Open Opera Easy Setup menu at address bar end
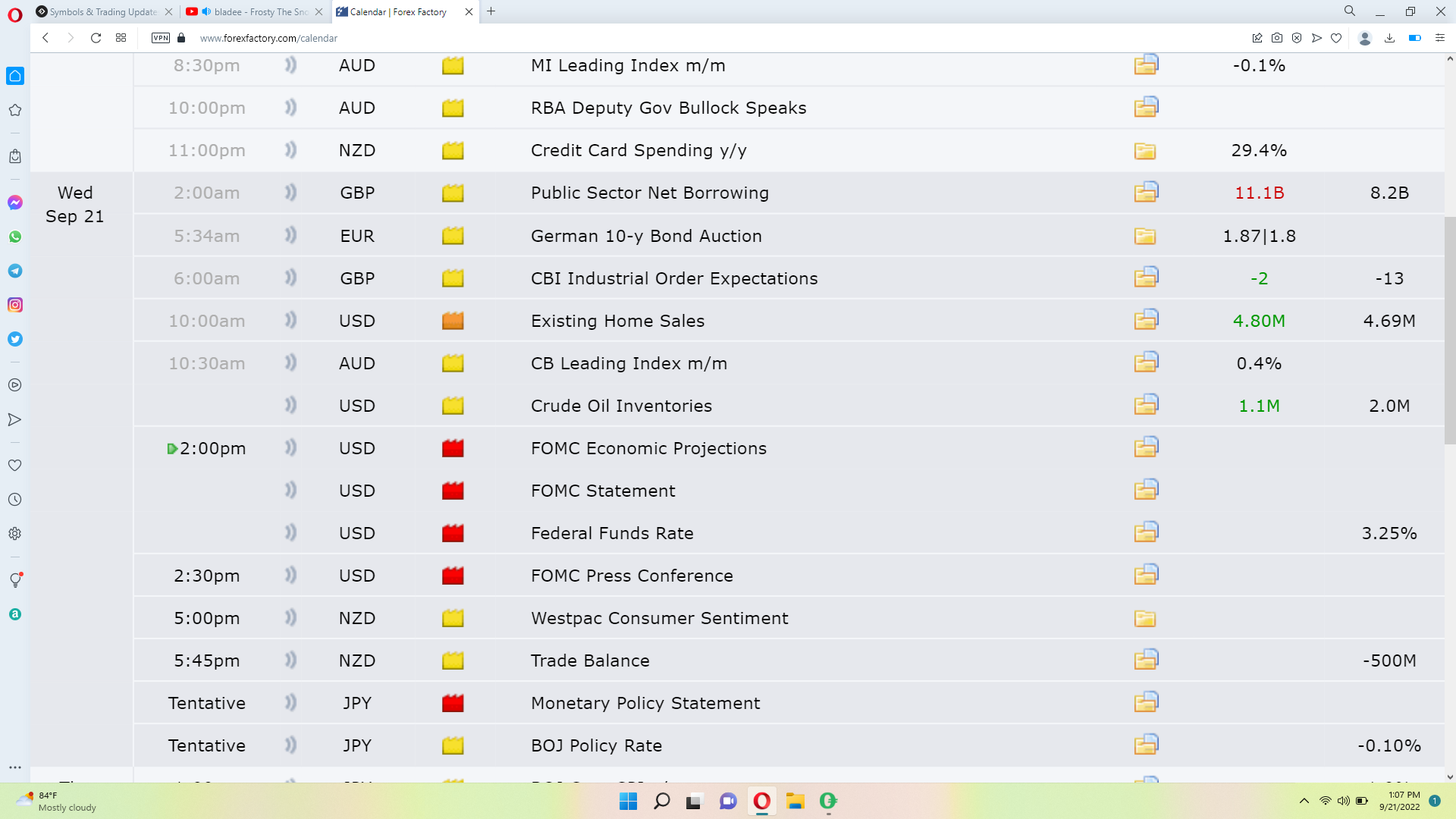 1440,38
